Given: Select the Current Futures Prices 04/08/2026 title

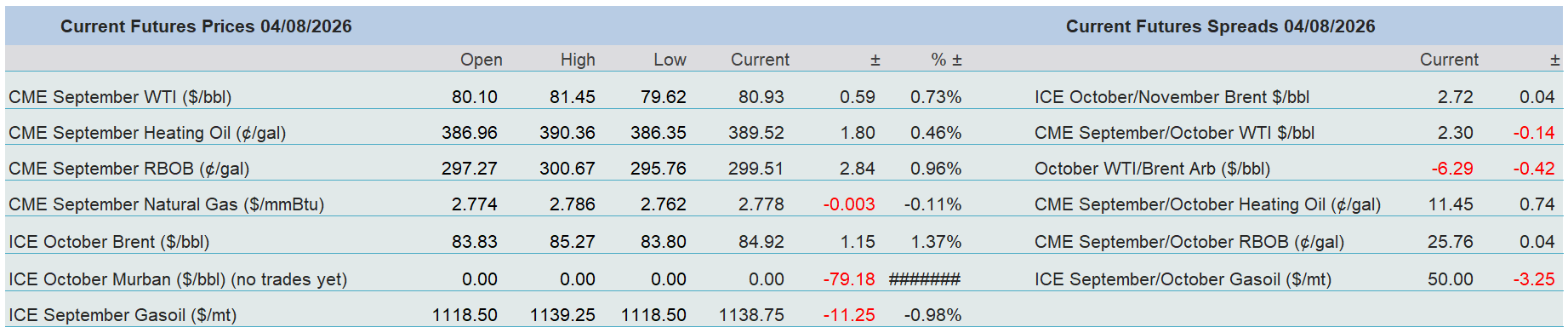Looking at the screenshot, I should (206, 26).
